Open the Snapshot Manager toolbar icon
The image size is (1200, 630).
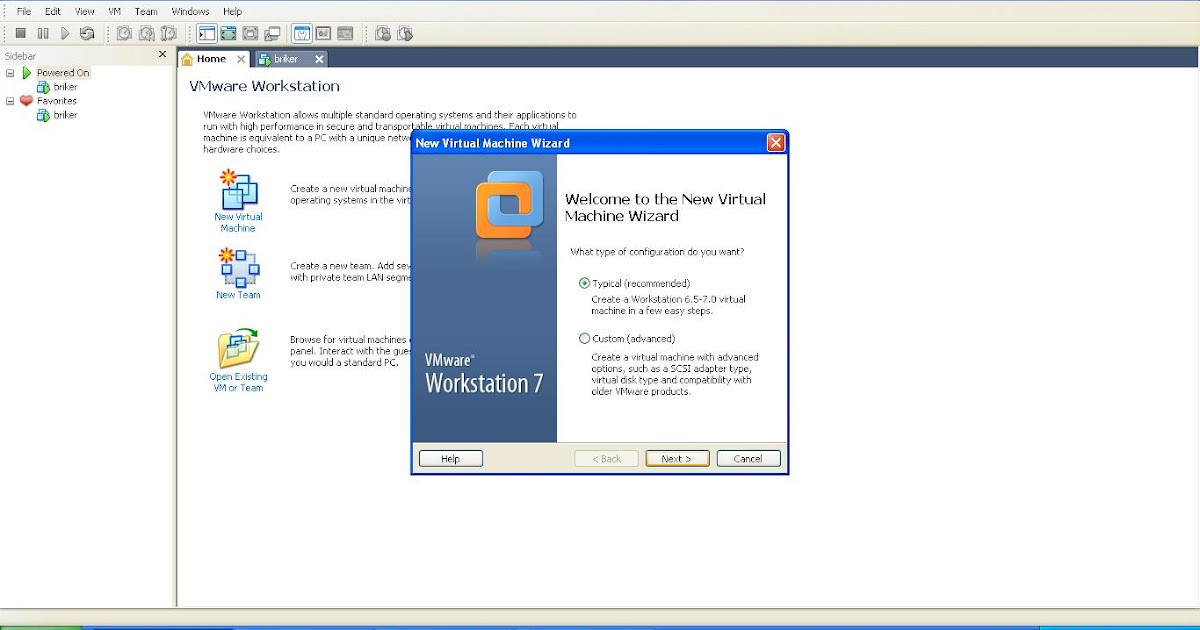168,34
